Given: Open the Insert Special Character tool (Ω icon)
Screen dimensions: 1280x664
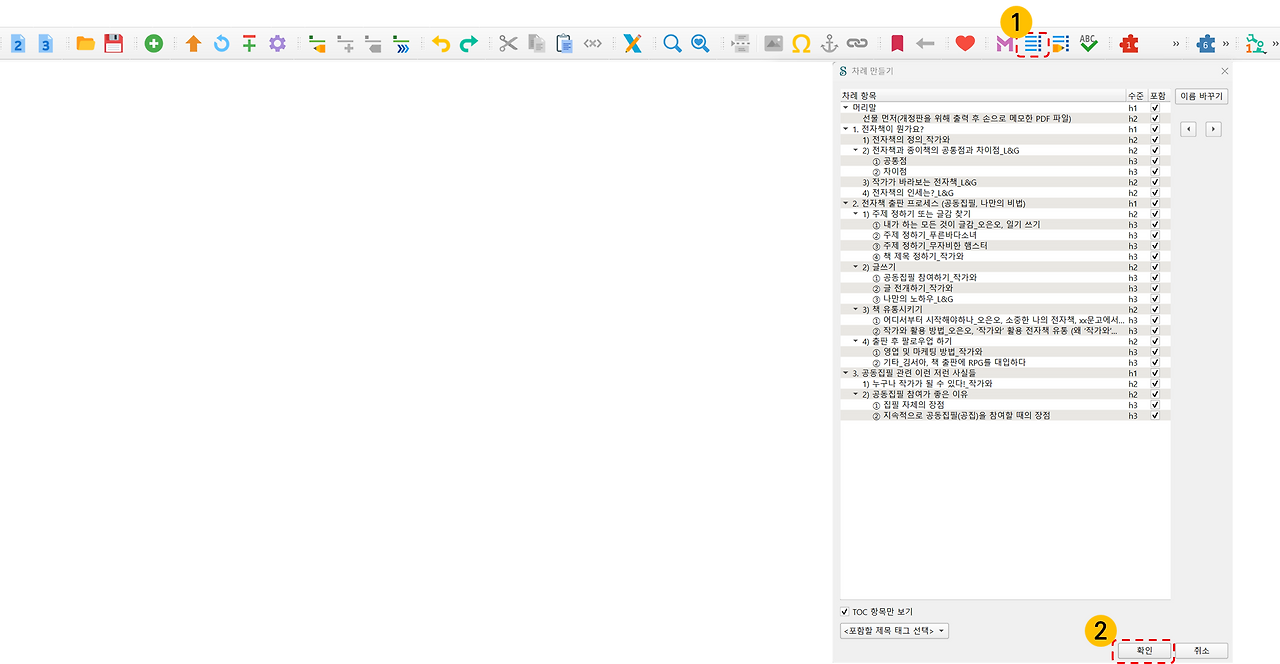Looking at the screenshot, I should [800, 43].
